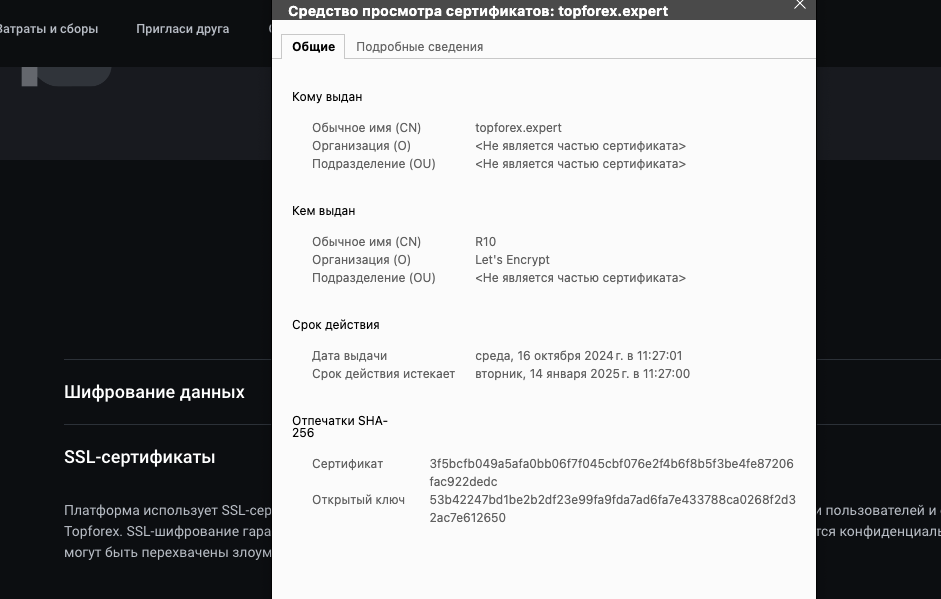The height and width of the screenshot is (599, 941).
Task: Click the Let's Encrypt organization value
Action: tap(512, 260)
